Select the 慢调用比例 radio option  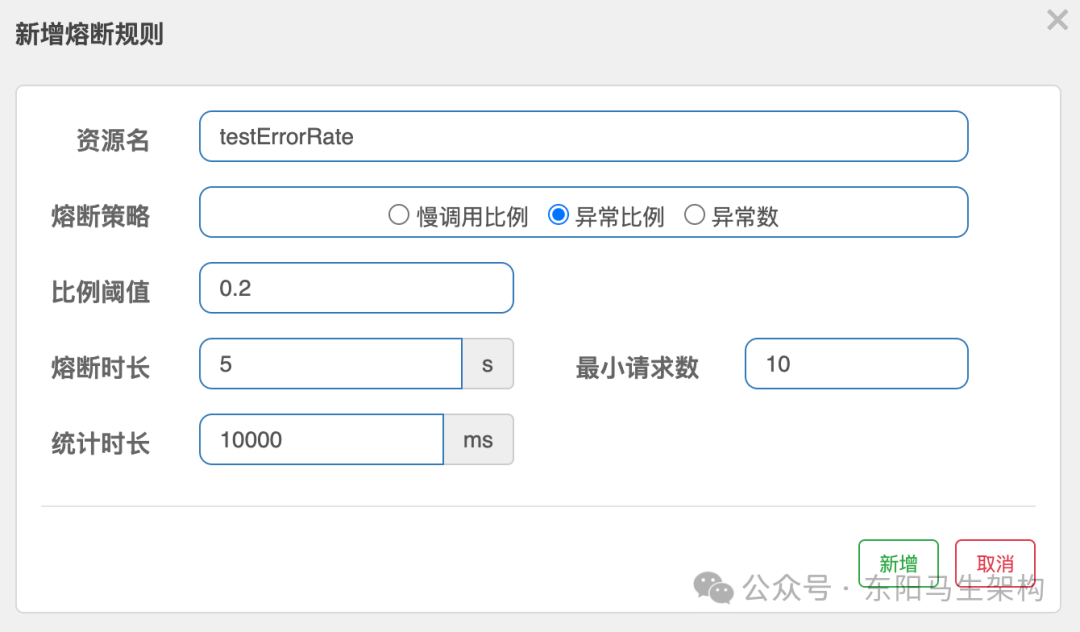click(398, 215)
